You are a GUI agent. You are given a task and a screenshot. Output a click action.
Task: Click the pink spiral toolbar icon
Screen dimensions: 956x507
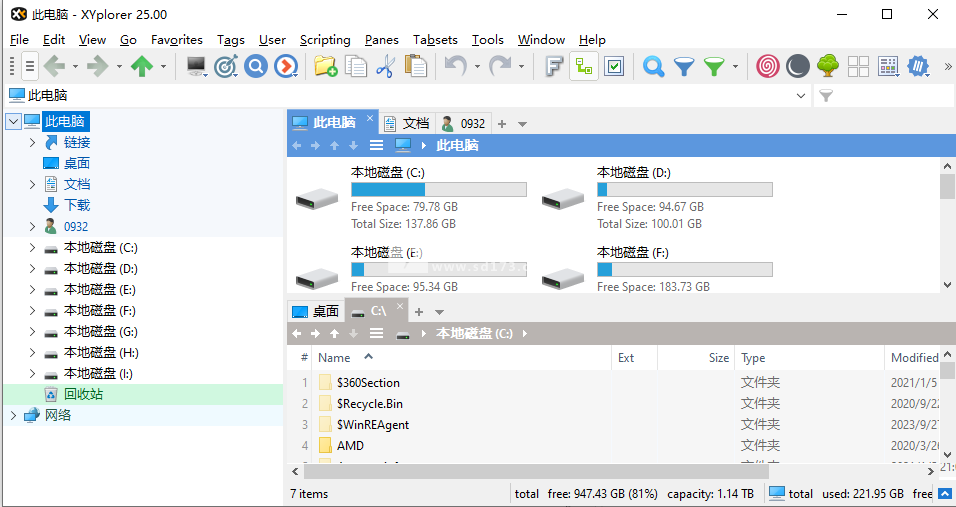point(768,66)
